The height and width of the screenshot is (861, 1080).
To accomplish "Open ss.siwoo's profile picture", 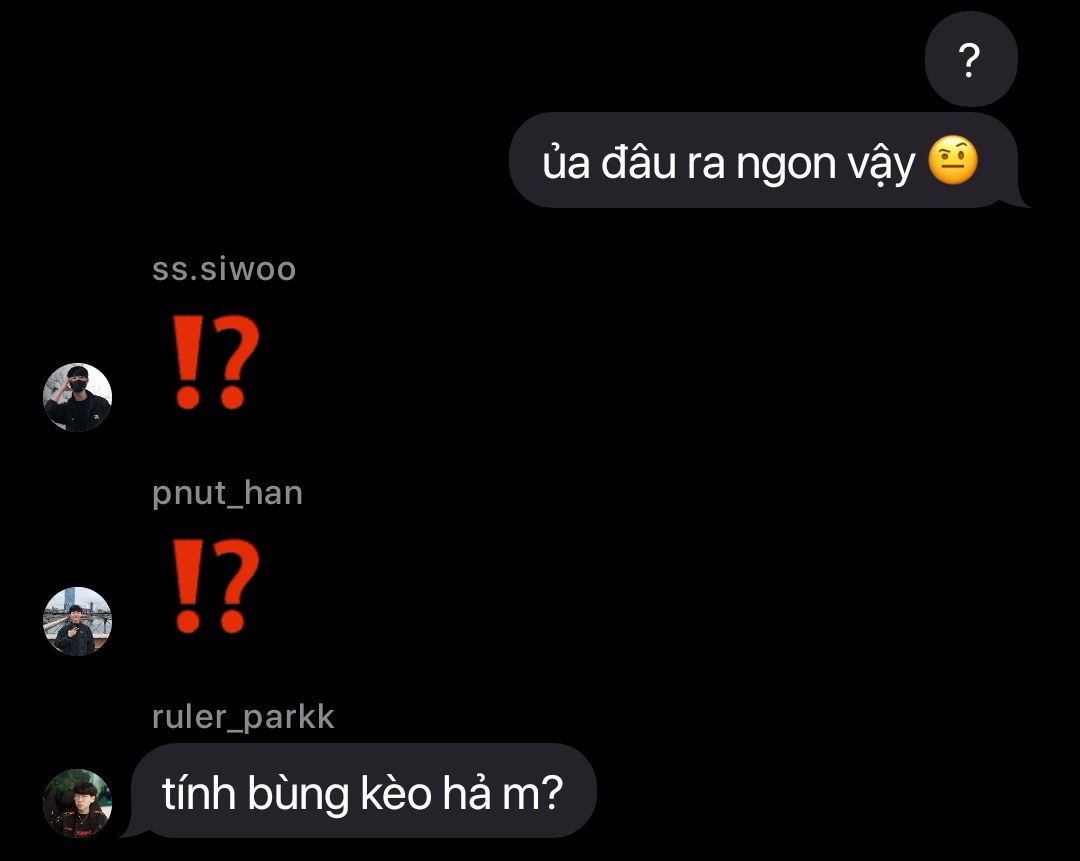I will [x=77, y=397].
